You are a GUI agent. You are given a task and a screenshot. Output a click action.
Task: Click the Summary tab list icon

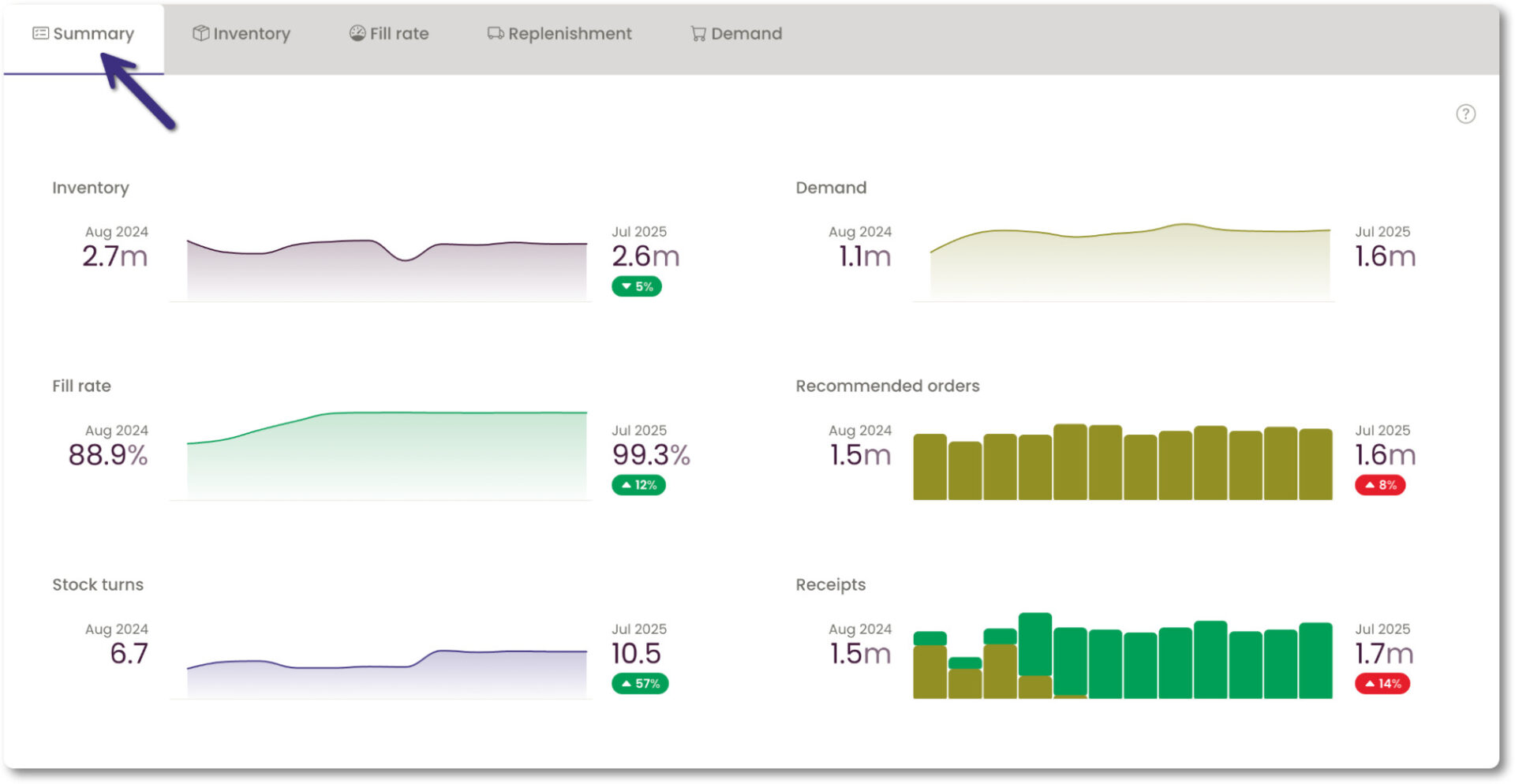click(40, 33)
